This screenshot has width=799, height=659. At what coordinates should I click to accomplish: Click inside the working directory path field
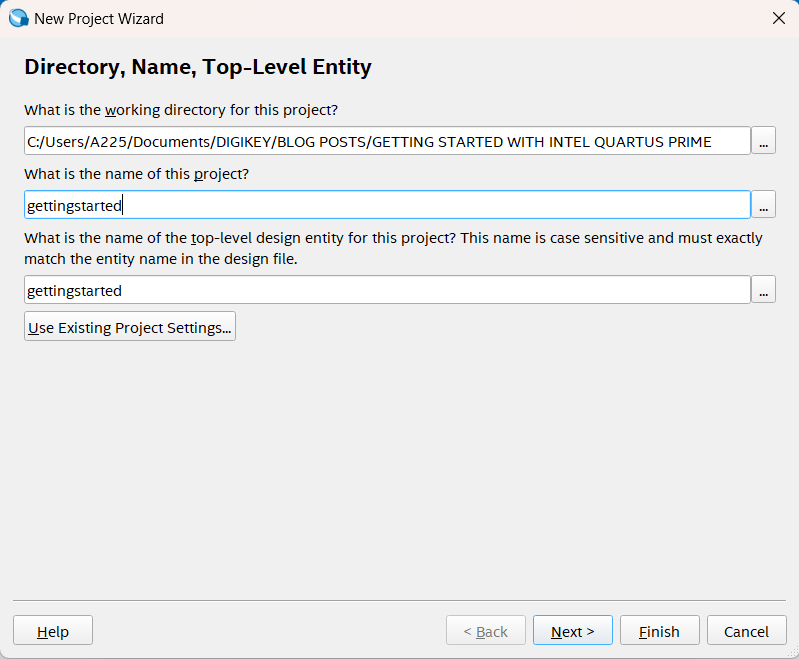(387, 141)
